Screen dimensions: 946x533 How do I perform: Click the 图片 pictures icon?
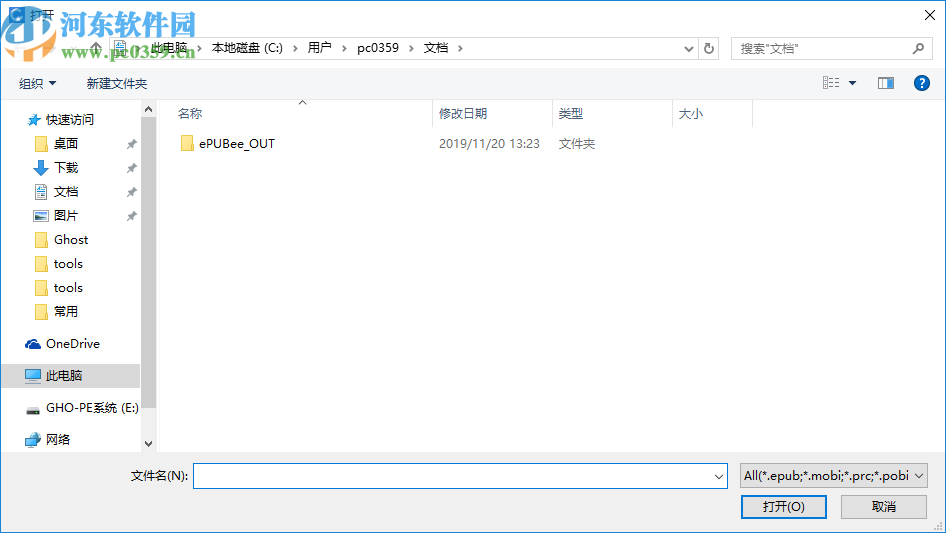click(40, 215)
